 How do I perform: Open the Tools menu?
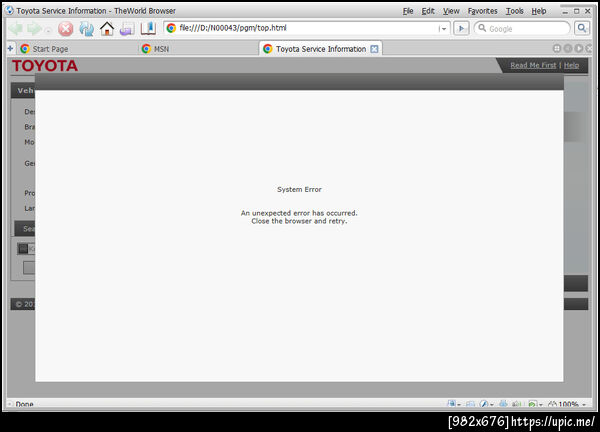515,11
